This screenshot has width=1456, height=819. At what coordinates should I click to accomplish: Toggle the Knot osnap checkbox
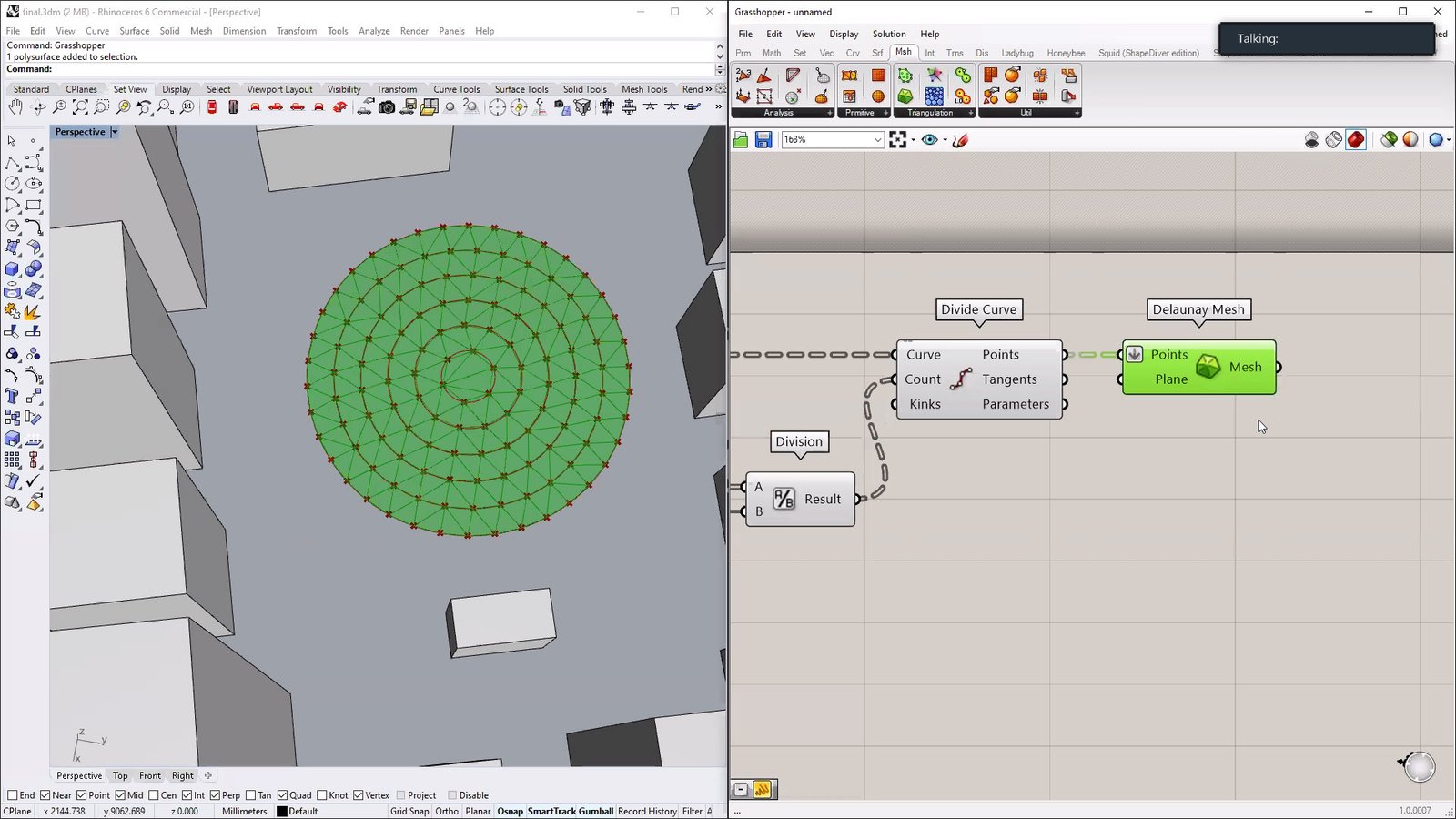click(x=322, y=795)
